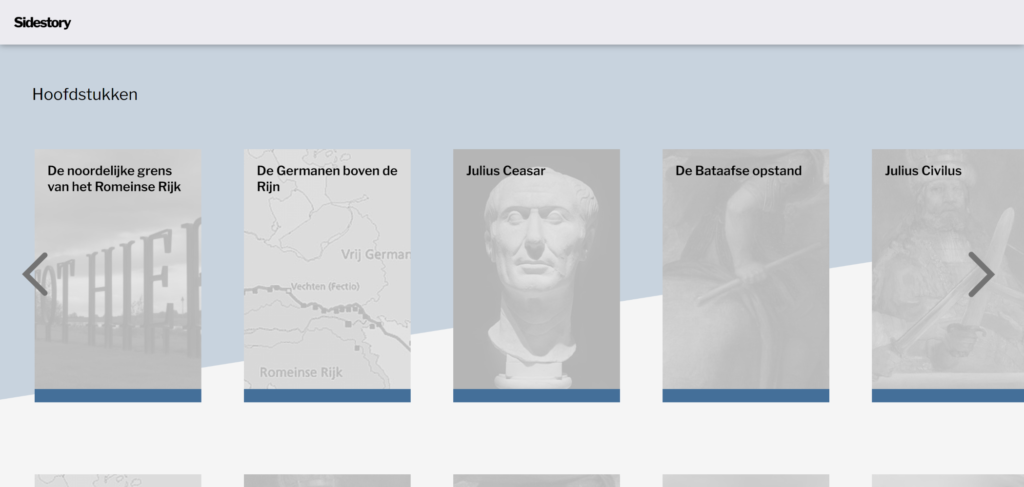Click blue bar under the map card
The height and width of the screenshot is (487, 1024).
point(327,396)
